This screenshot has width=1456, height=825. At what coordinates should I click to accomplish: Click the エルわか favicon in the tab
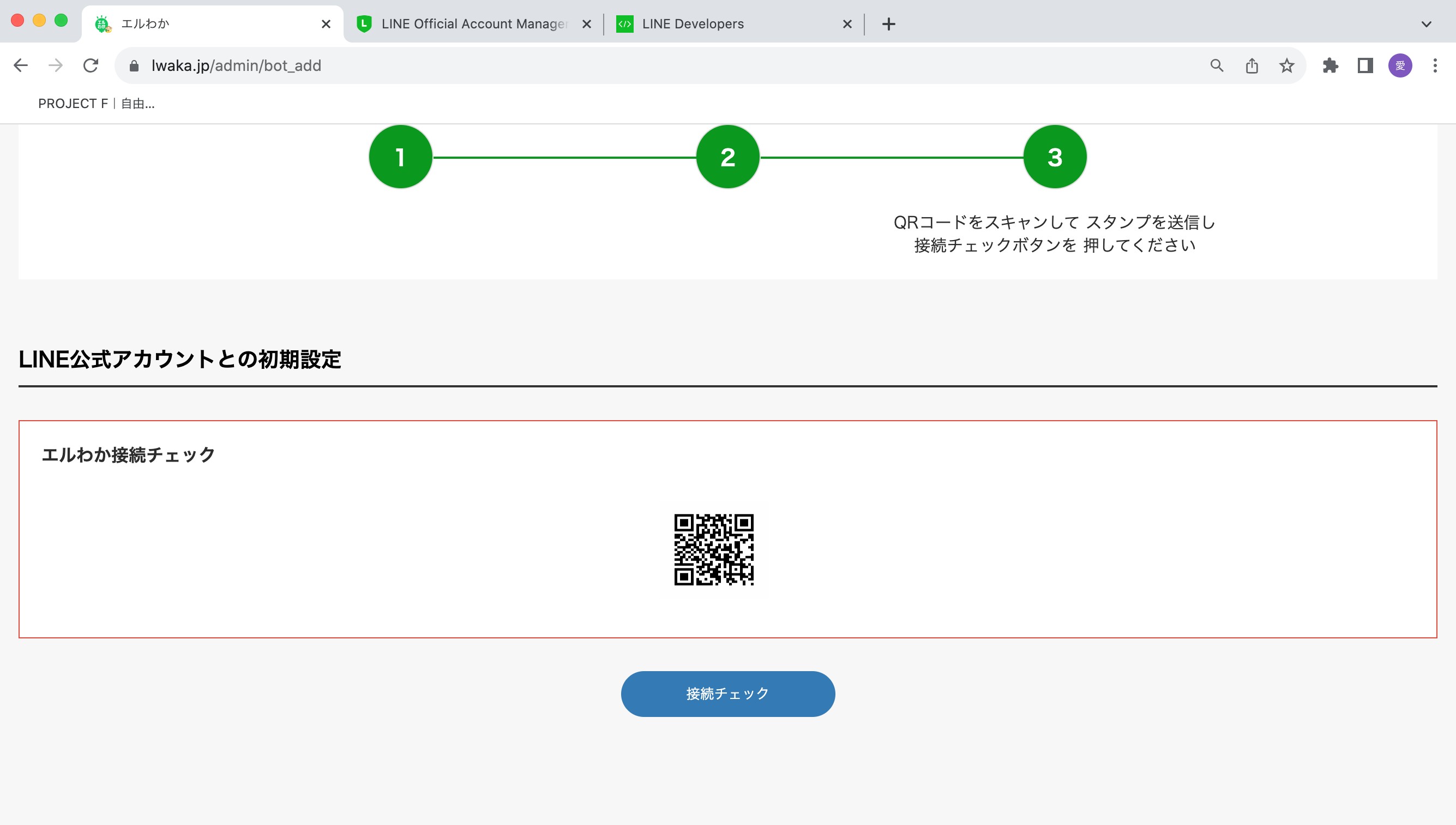[x=103, y=24]
